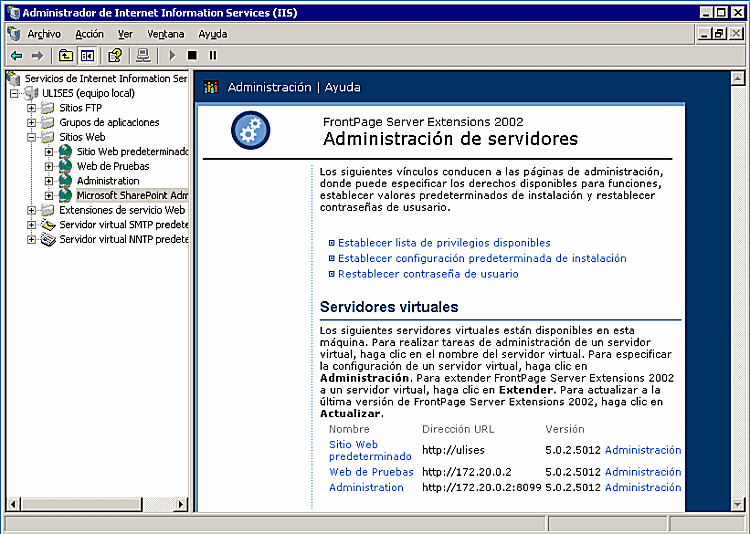Open the Ventana menu
The width and height of the screenshot is (750, 534).
pos(165,34)
